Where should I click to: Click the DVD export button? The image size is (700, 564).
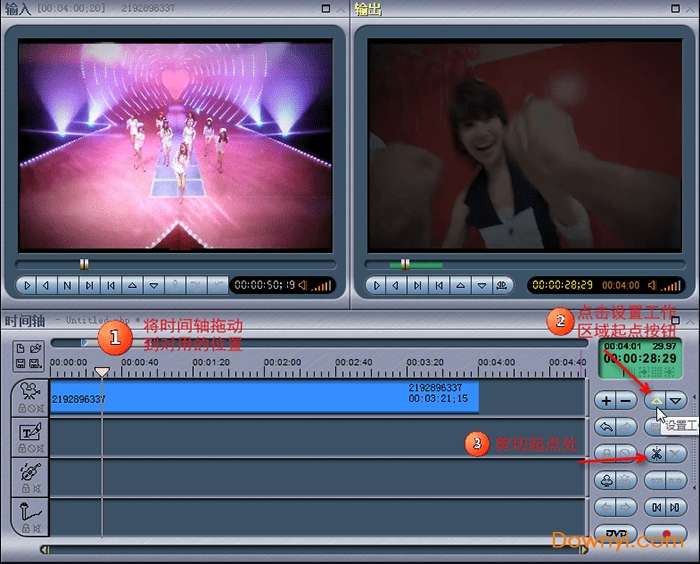click(615, 534)
